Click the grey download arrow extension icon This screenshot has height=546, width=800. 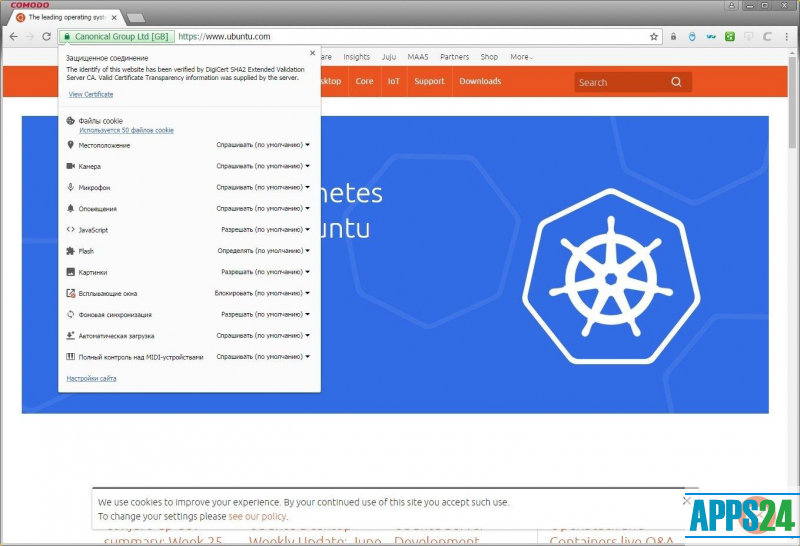pos(748,37)
